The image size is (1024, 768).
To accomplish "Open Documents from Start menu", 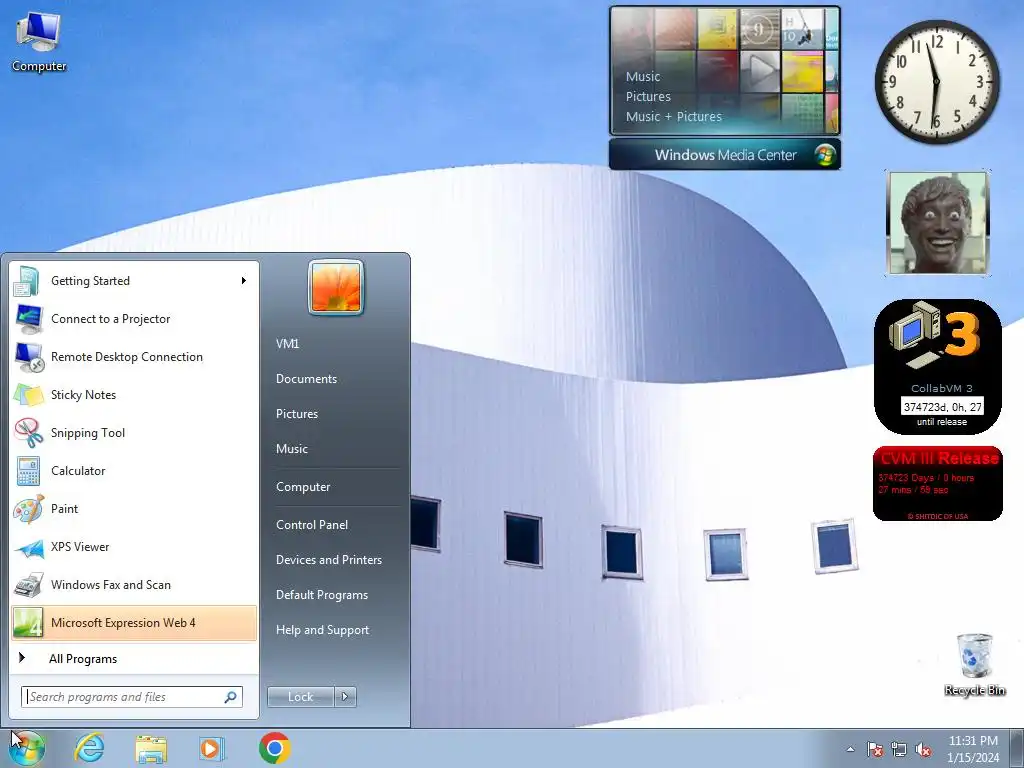I will click(306, 379).
